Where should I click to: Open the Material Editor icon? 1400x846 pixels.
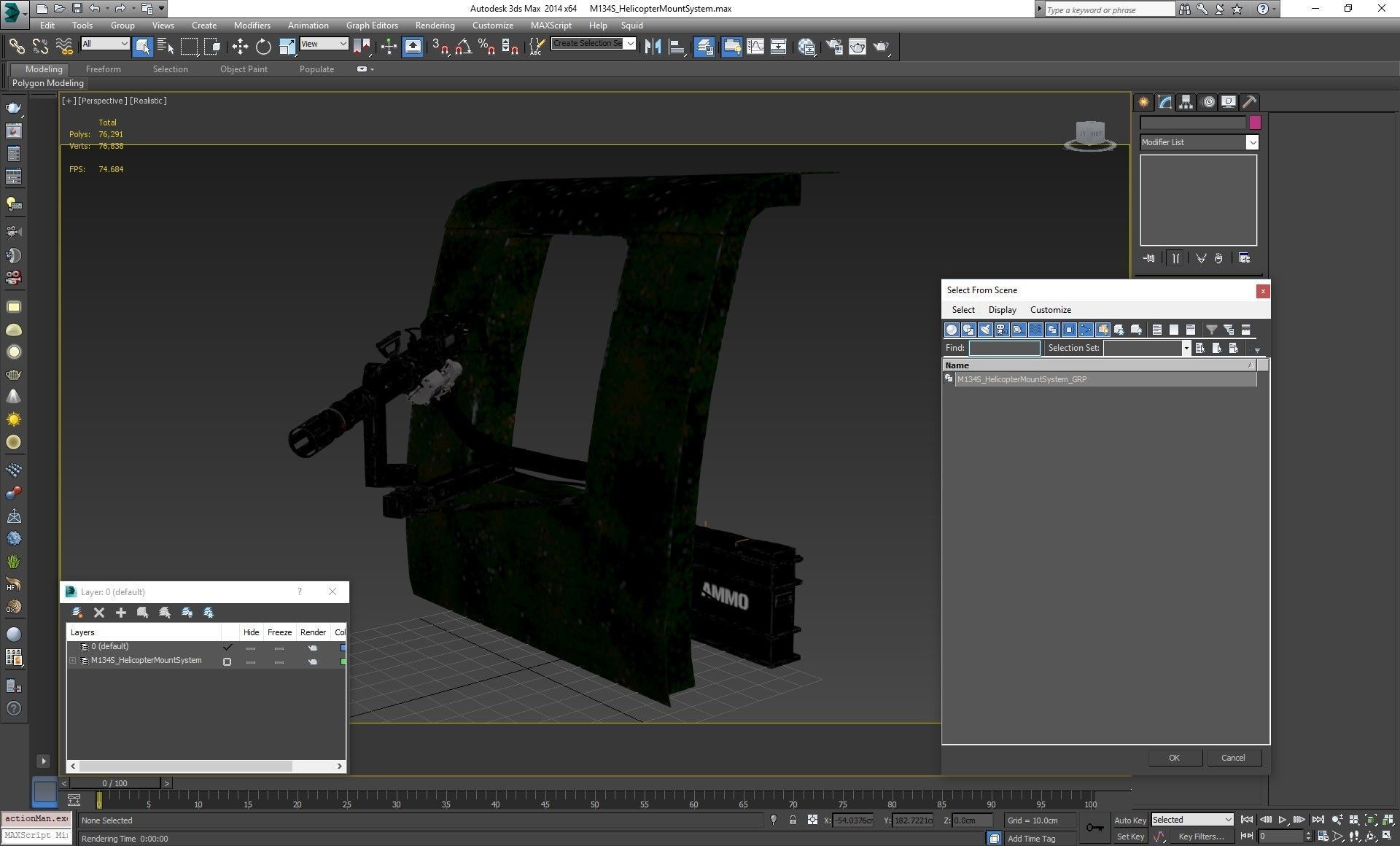point(806,47)
